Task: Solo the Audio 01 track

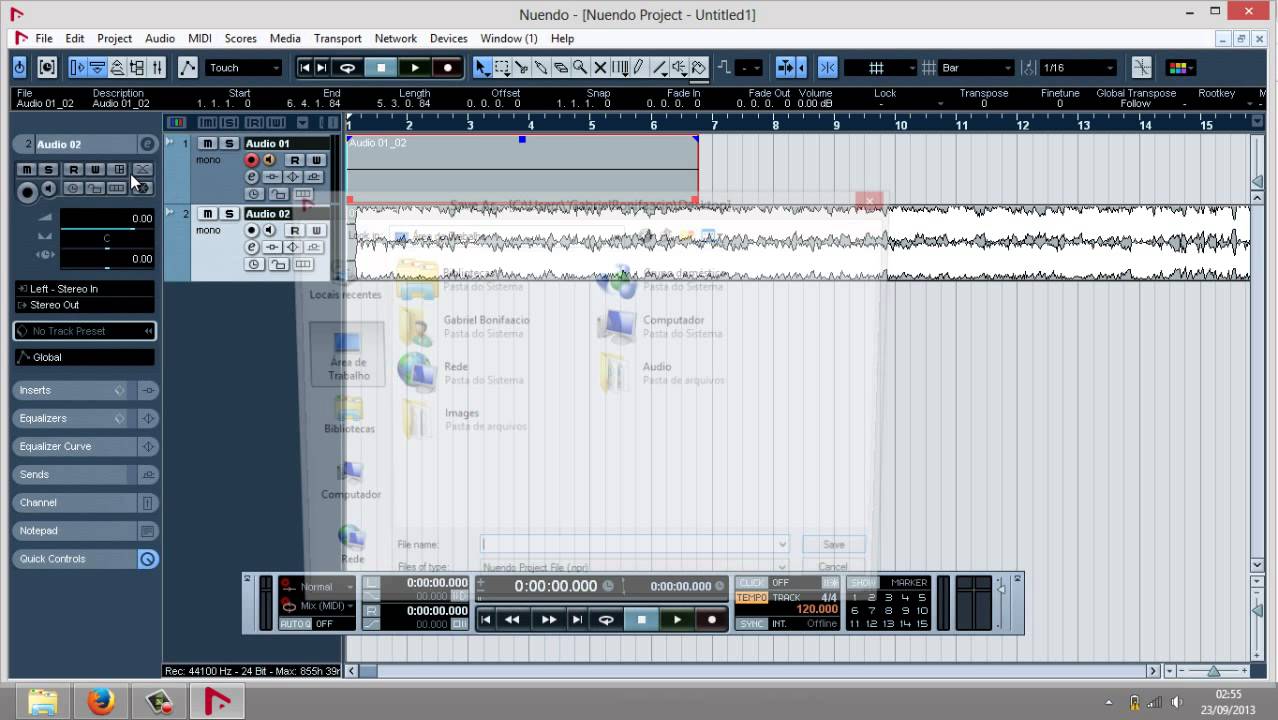Action: [229, 143]
